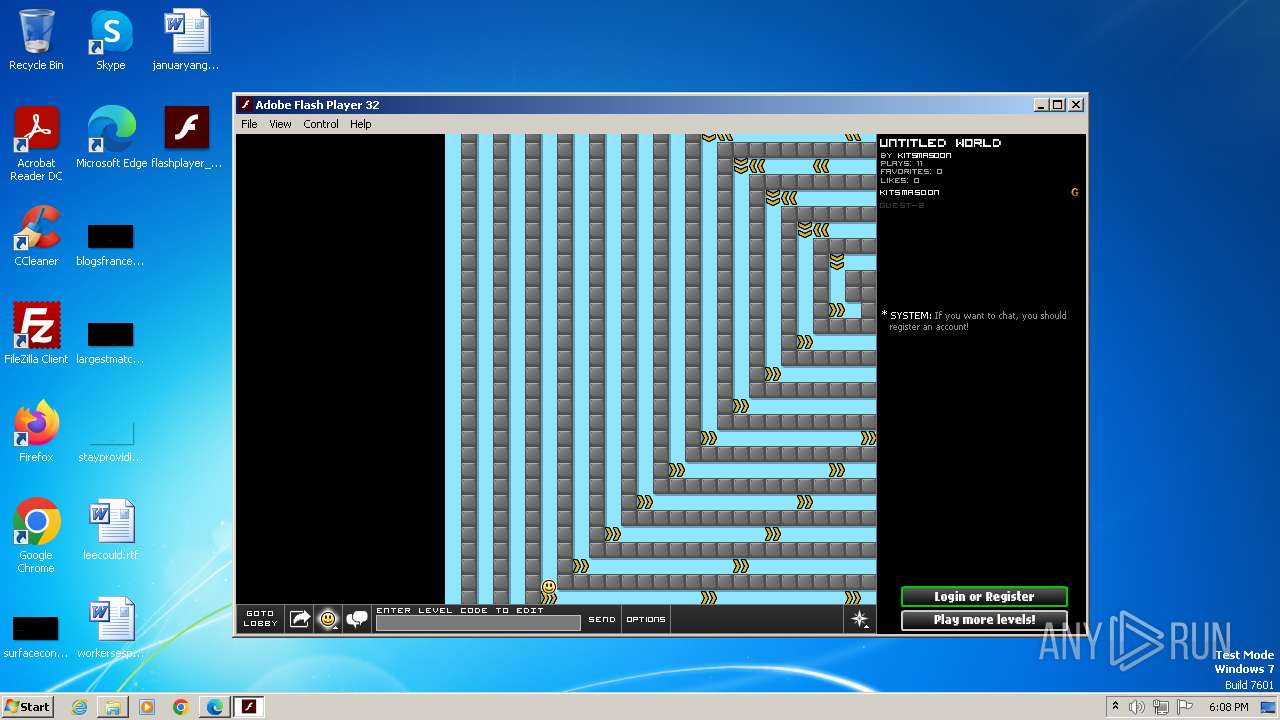Click the Share level arrow icon
Image resolution: width=1280 pixels, height=720 pixels.
pos(299,619)
